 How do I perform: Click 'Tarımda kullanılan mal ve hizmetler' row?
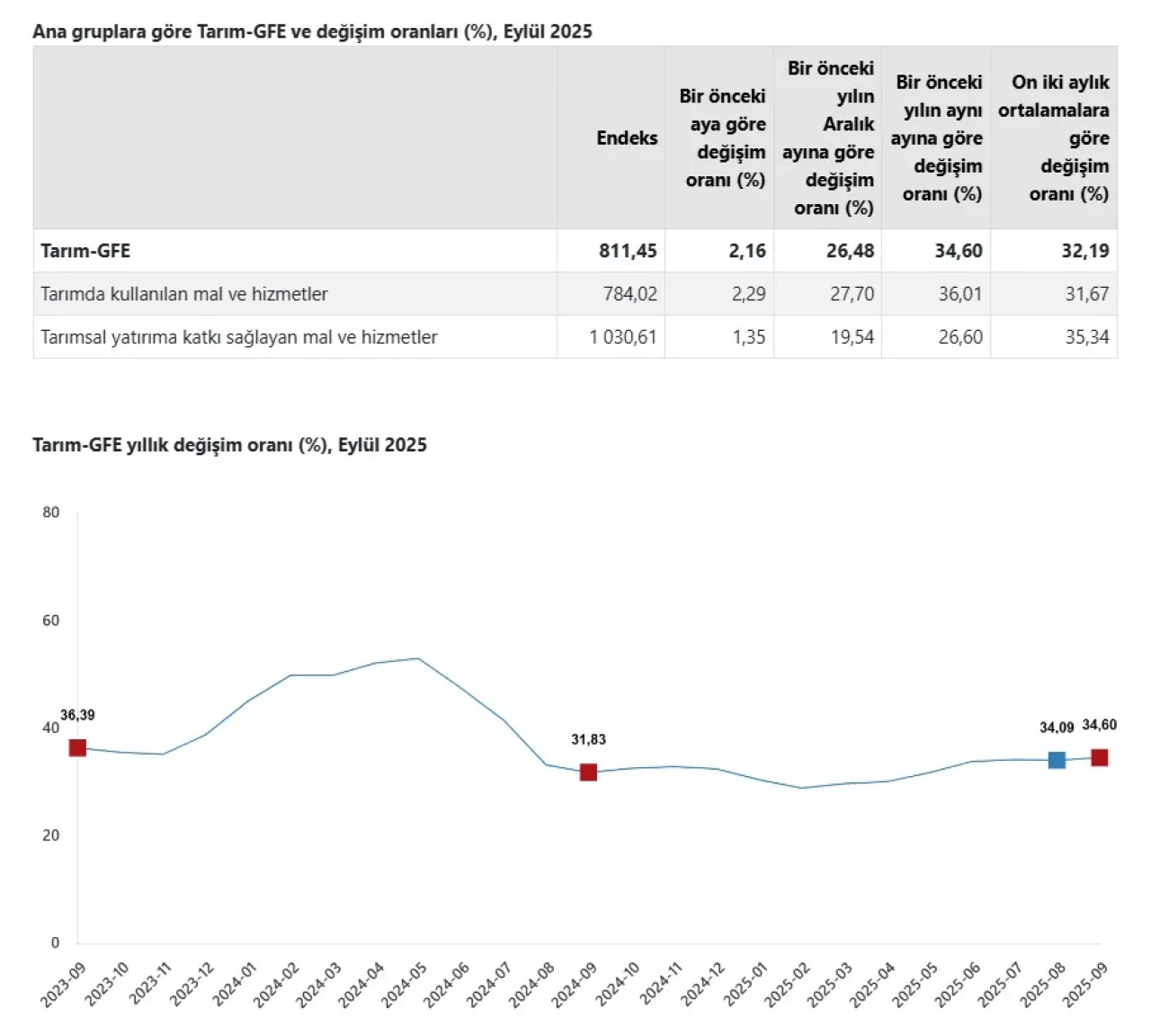[184, 294]
